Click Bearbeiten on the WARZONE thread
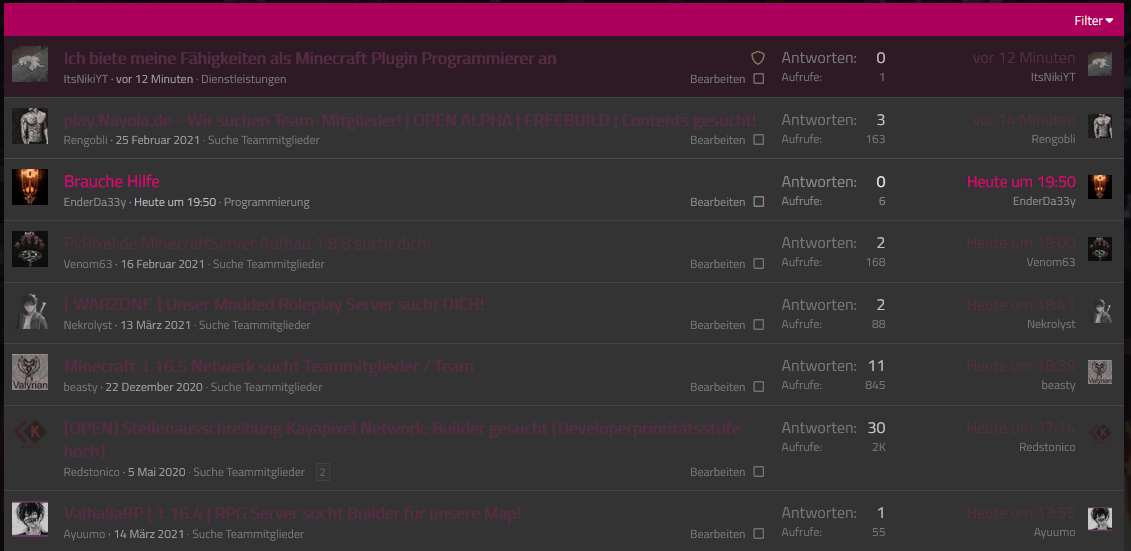1131x551 pixels. pos(718,325)
